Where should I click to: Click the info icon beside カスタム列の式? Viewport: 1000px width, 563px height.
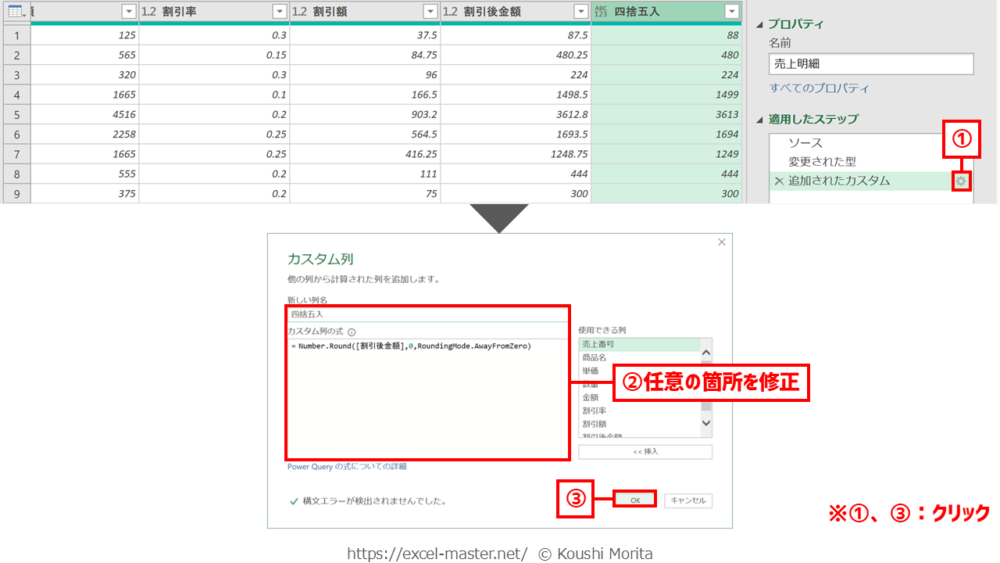click(352, 331)
